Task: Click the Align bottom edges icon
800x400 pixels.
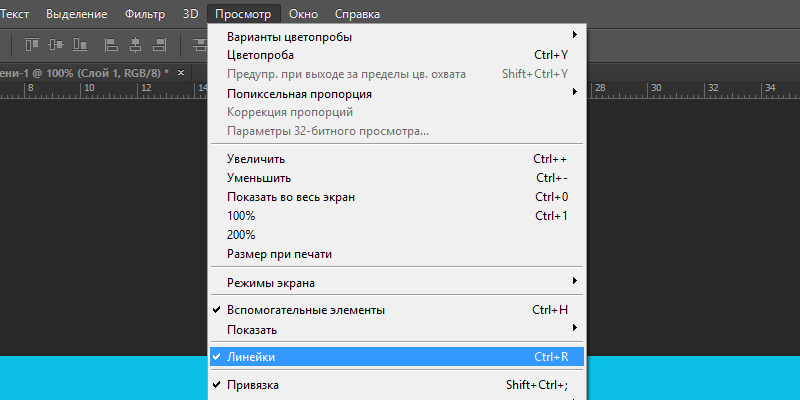Action: tap(78, 44)
